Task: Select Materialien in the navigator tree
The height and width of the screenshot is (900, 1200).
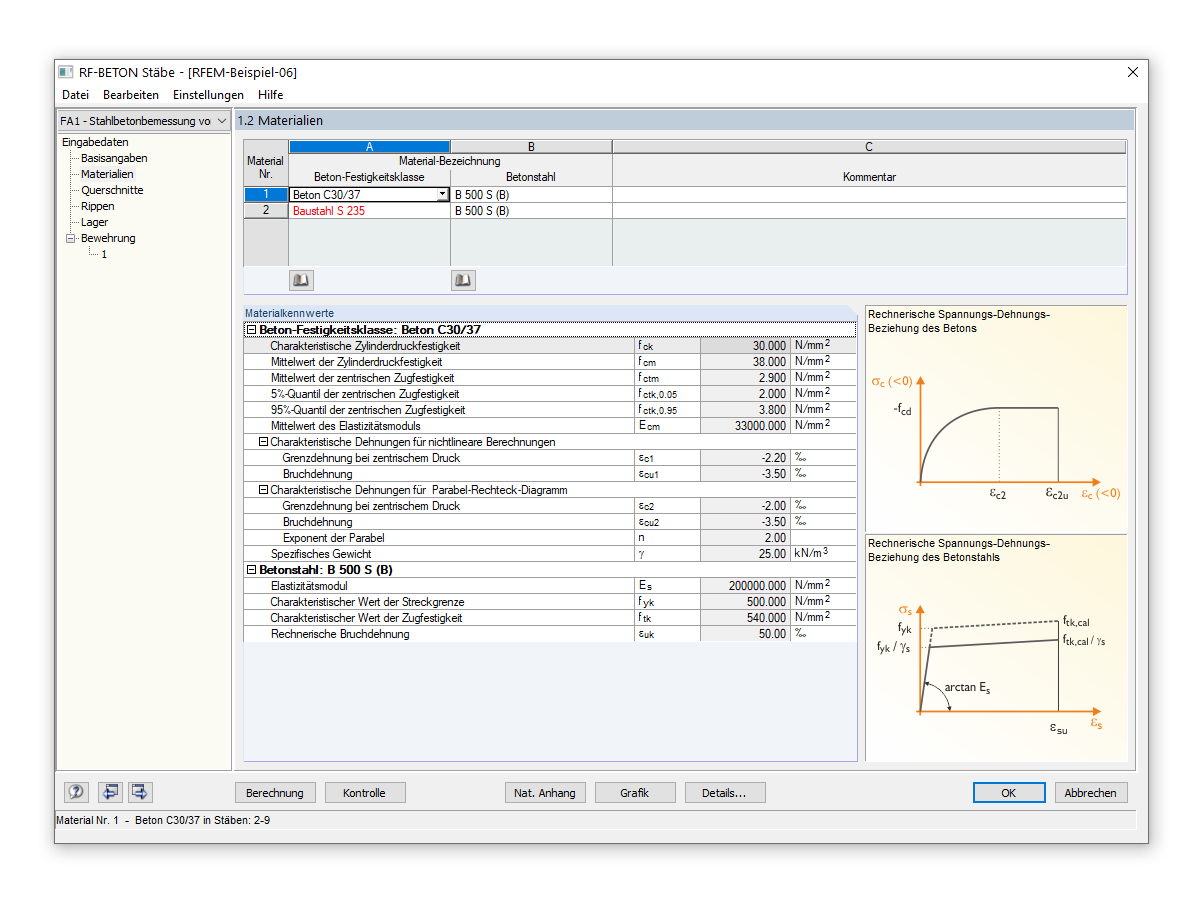Action: 107,174
